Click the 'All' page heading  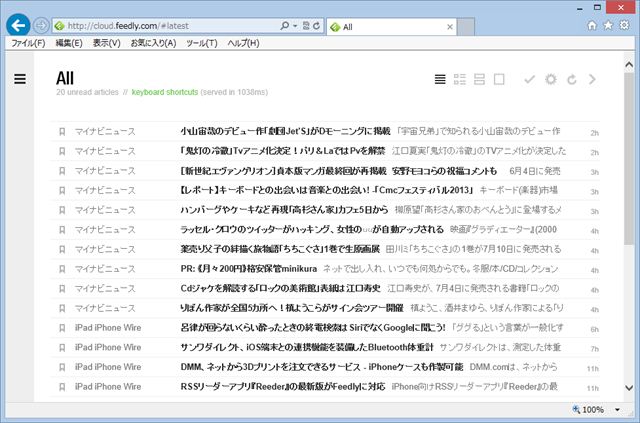[x=65, y=78]
